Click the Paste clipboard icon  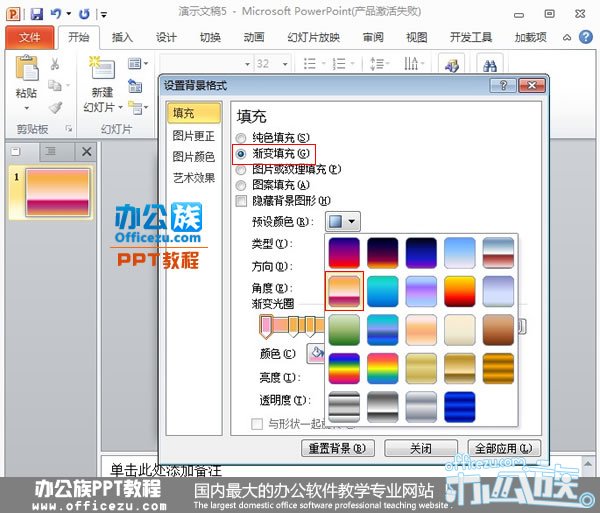[26, 68]
